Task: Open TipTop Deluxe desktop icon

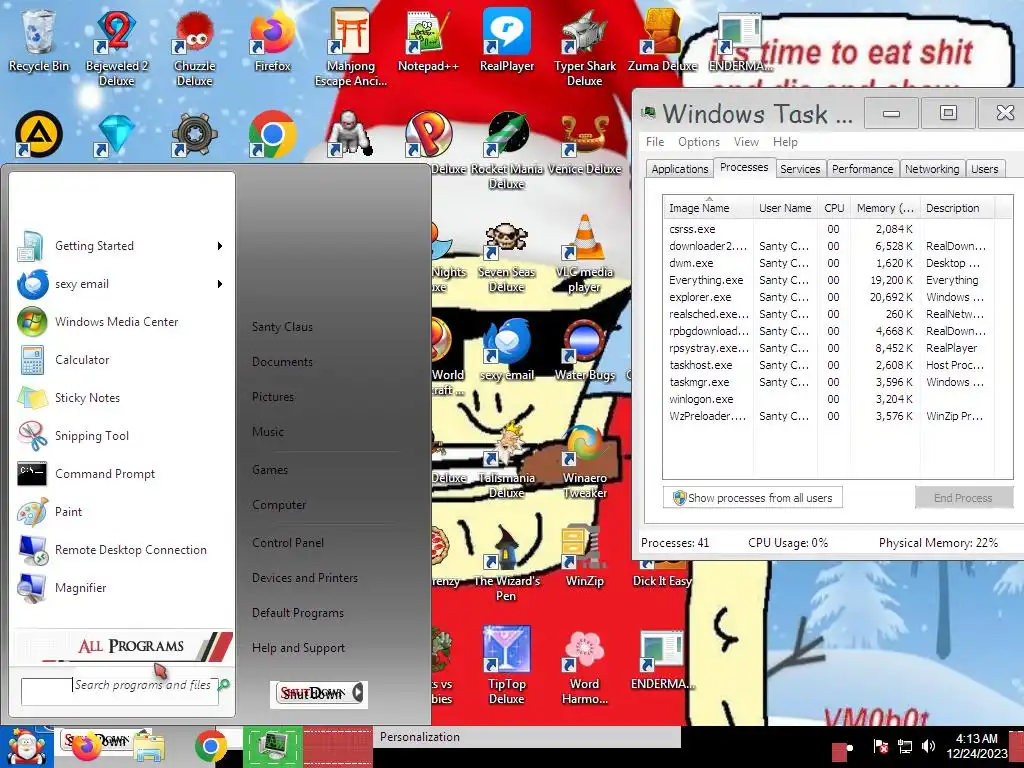Action: (507, 665)
